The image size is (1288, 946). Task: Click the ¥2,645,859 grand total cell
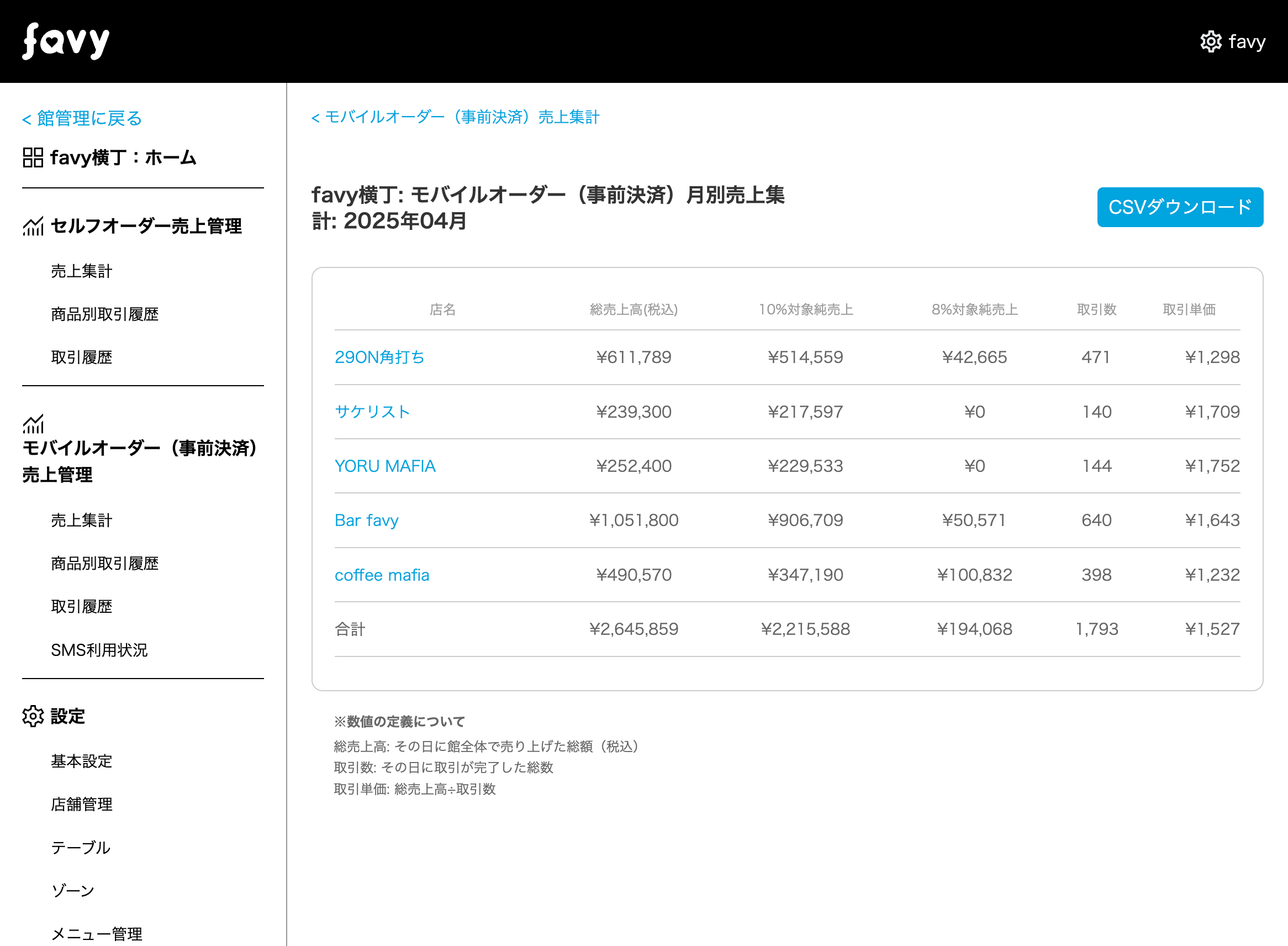coord(634,629)
